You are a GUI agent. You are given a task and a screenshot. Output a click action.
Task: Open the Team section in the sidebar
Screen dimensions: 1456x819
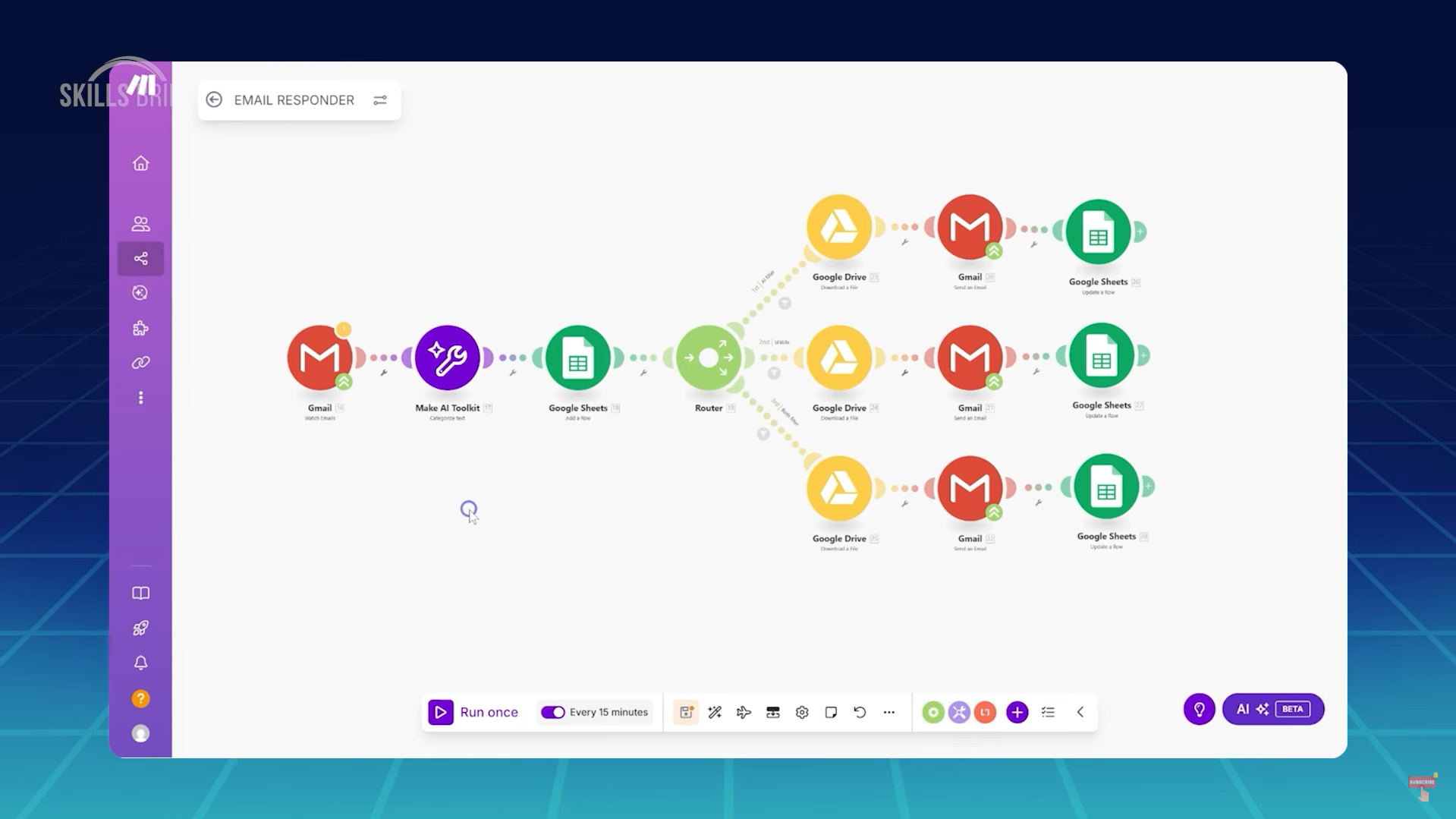point(140,224)
